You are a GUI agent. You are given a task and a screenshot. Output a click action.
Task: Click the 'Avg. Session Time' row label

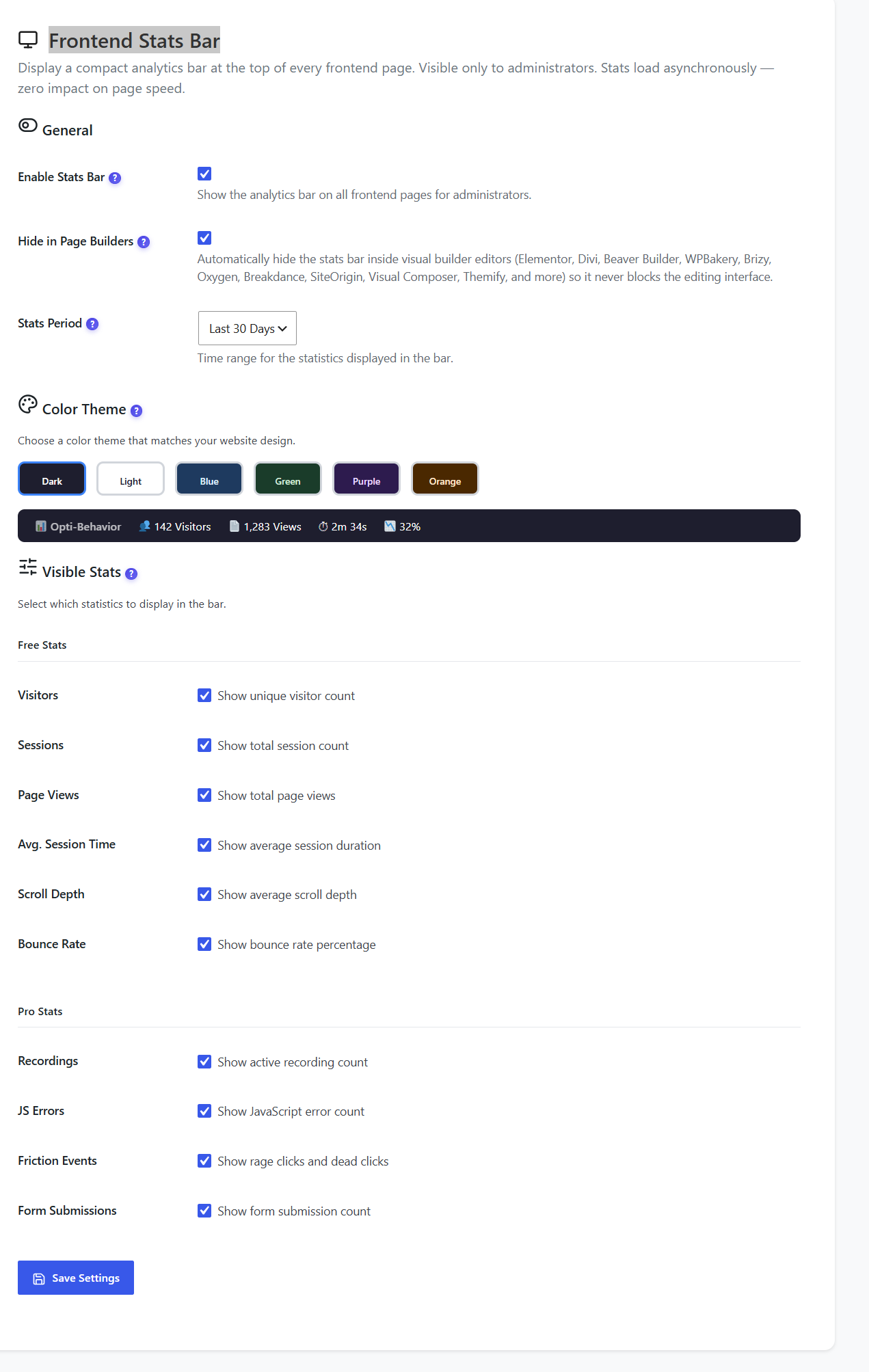pos(67,844)
